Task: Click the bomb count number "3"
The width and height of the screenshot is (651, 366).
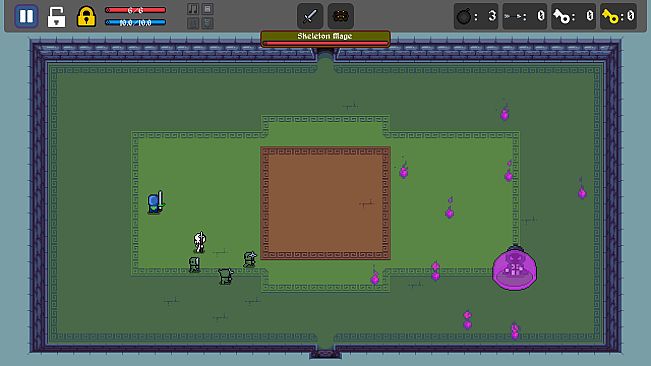Action: pyautogui.click(x=492, y=16)
